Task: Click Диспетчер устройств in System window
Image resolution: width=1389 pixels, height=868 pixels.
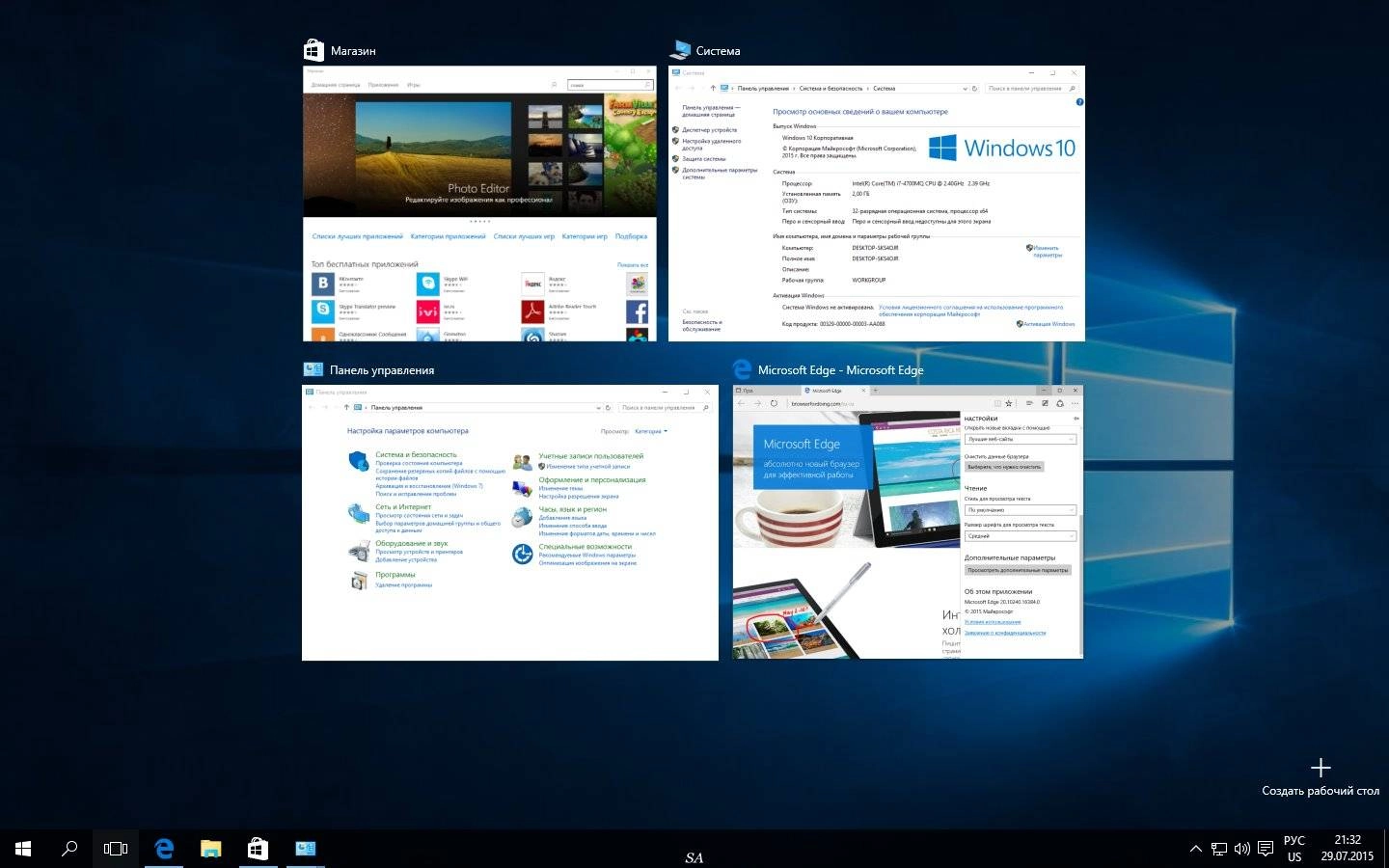Action: 709,130
